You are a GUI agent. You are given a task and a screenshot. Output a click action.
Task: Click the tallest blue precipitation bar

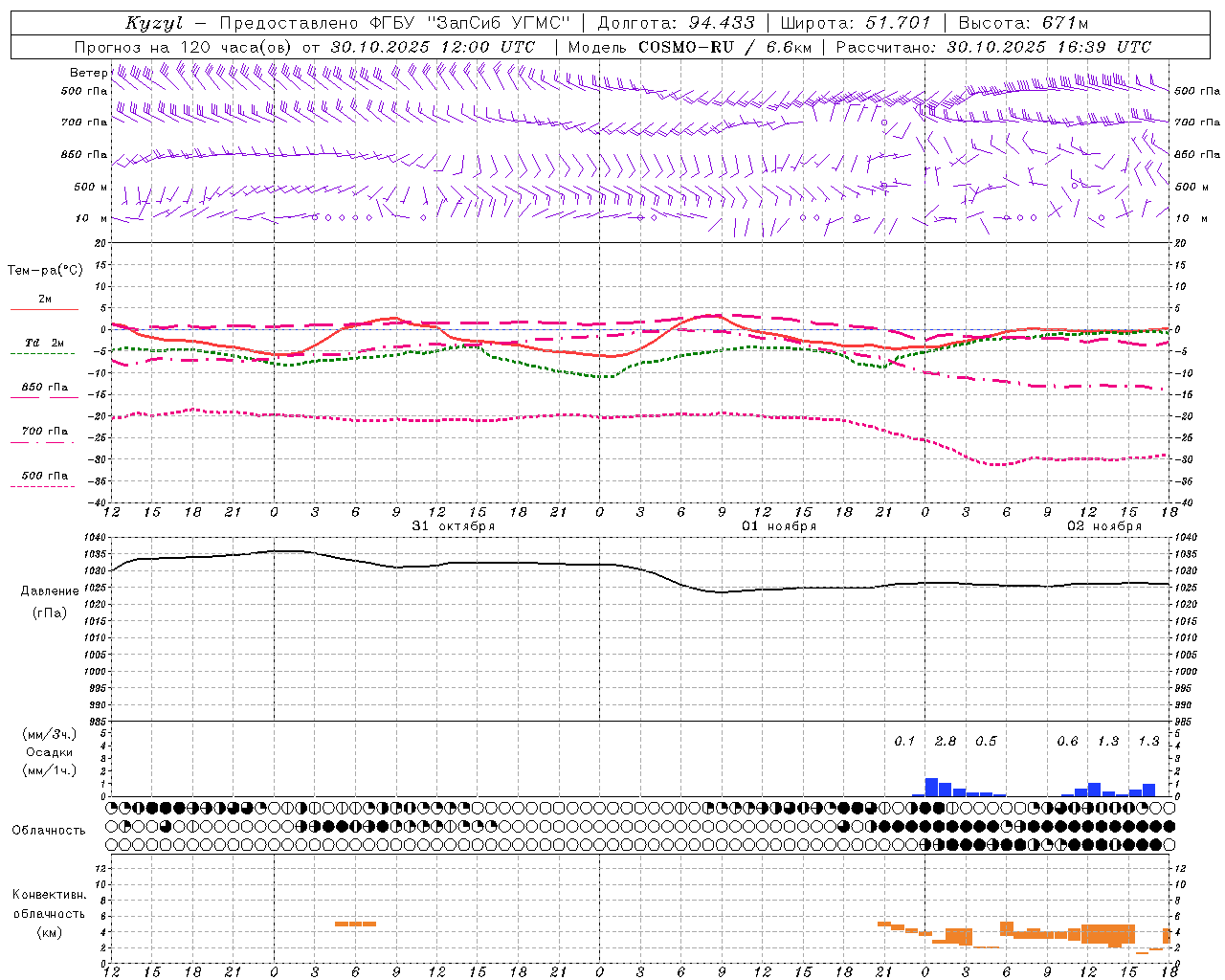[x=931, y=788]
